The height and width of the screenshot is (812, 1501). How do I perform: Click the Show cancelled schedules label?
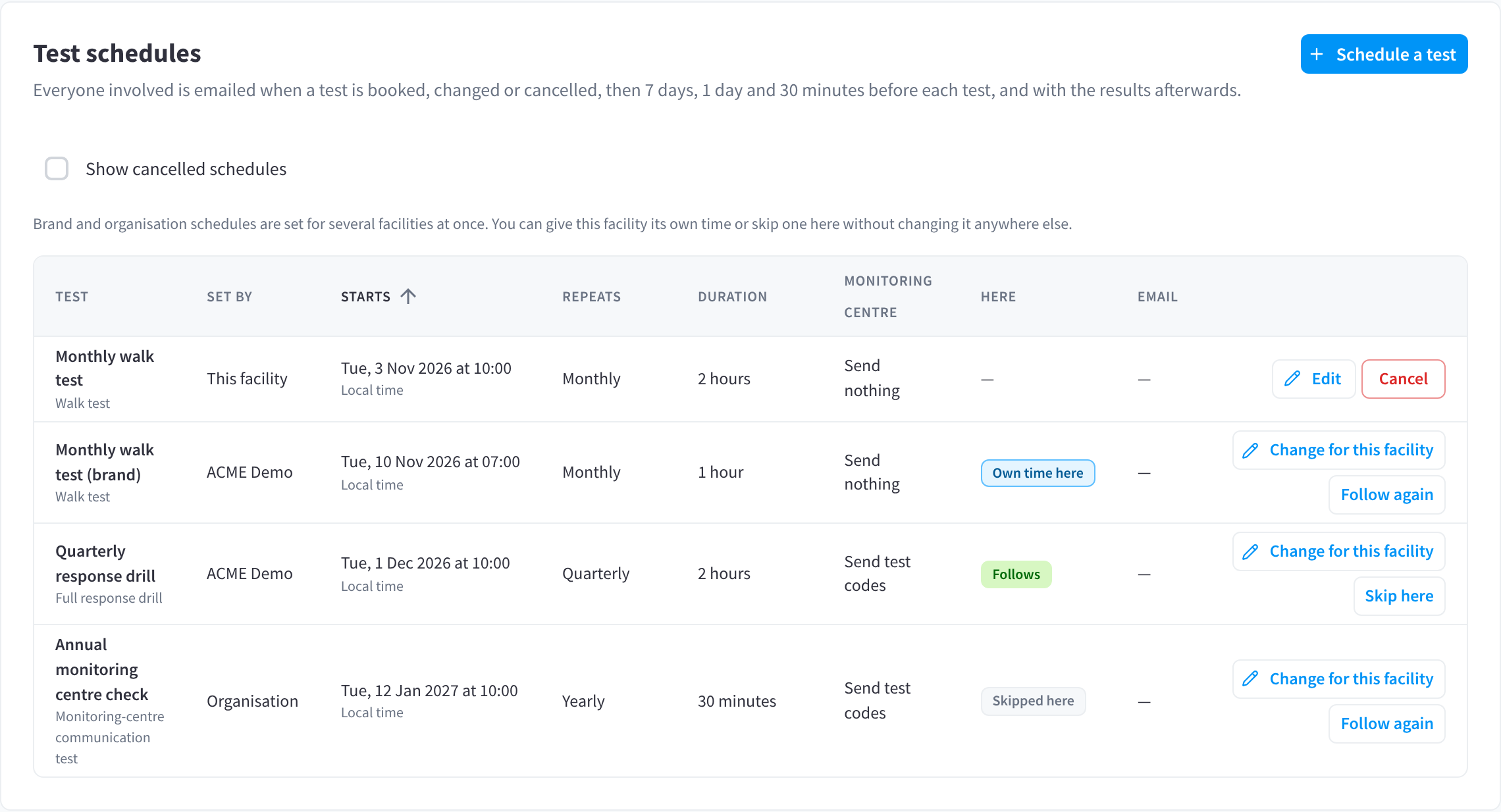[x=186, y=169]
